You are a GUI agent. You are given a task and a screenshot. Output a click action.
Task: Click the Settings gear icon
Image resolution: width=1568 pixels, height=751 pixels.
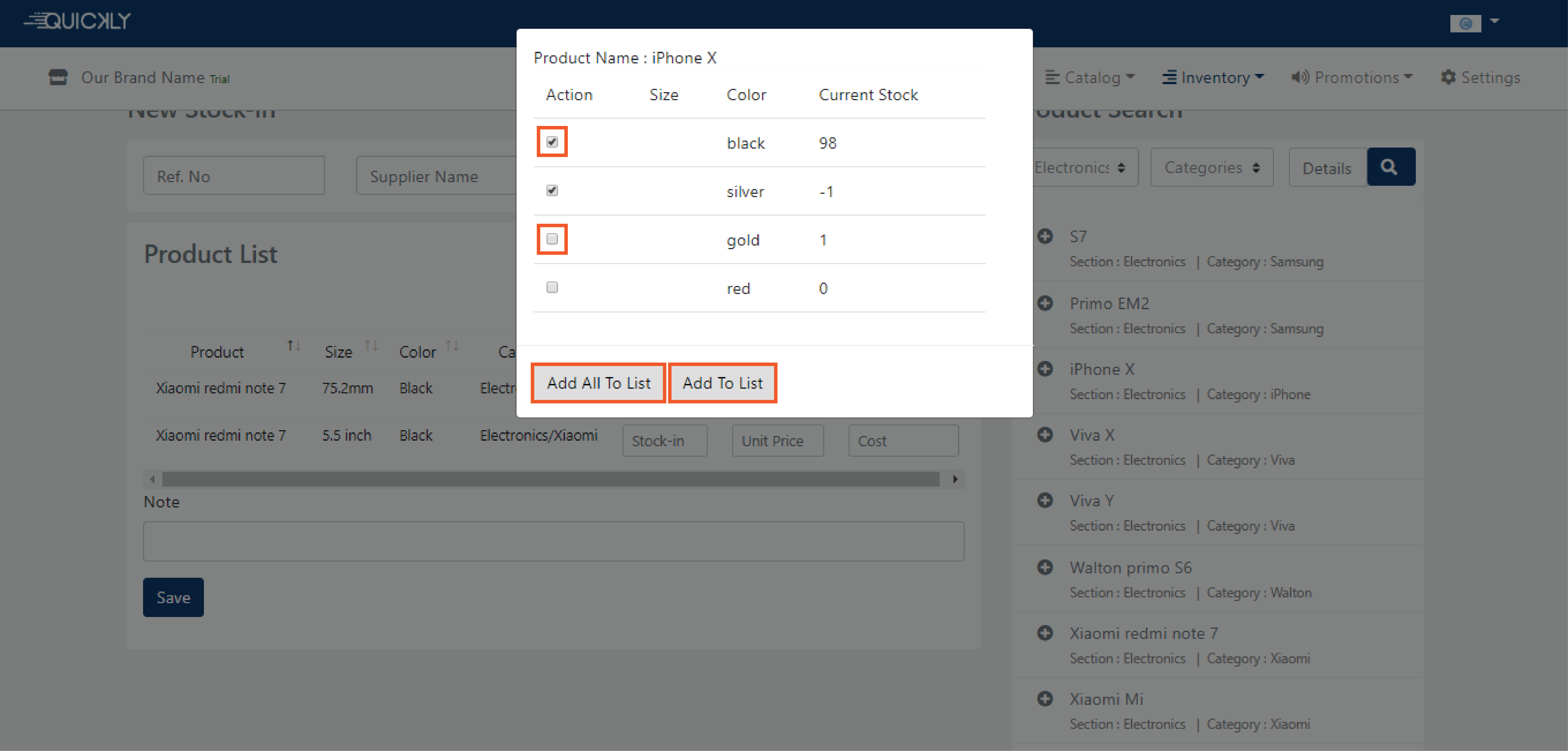pos(1448,77)
